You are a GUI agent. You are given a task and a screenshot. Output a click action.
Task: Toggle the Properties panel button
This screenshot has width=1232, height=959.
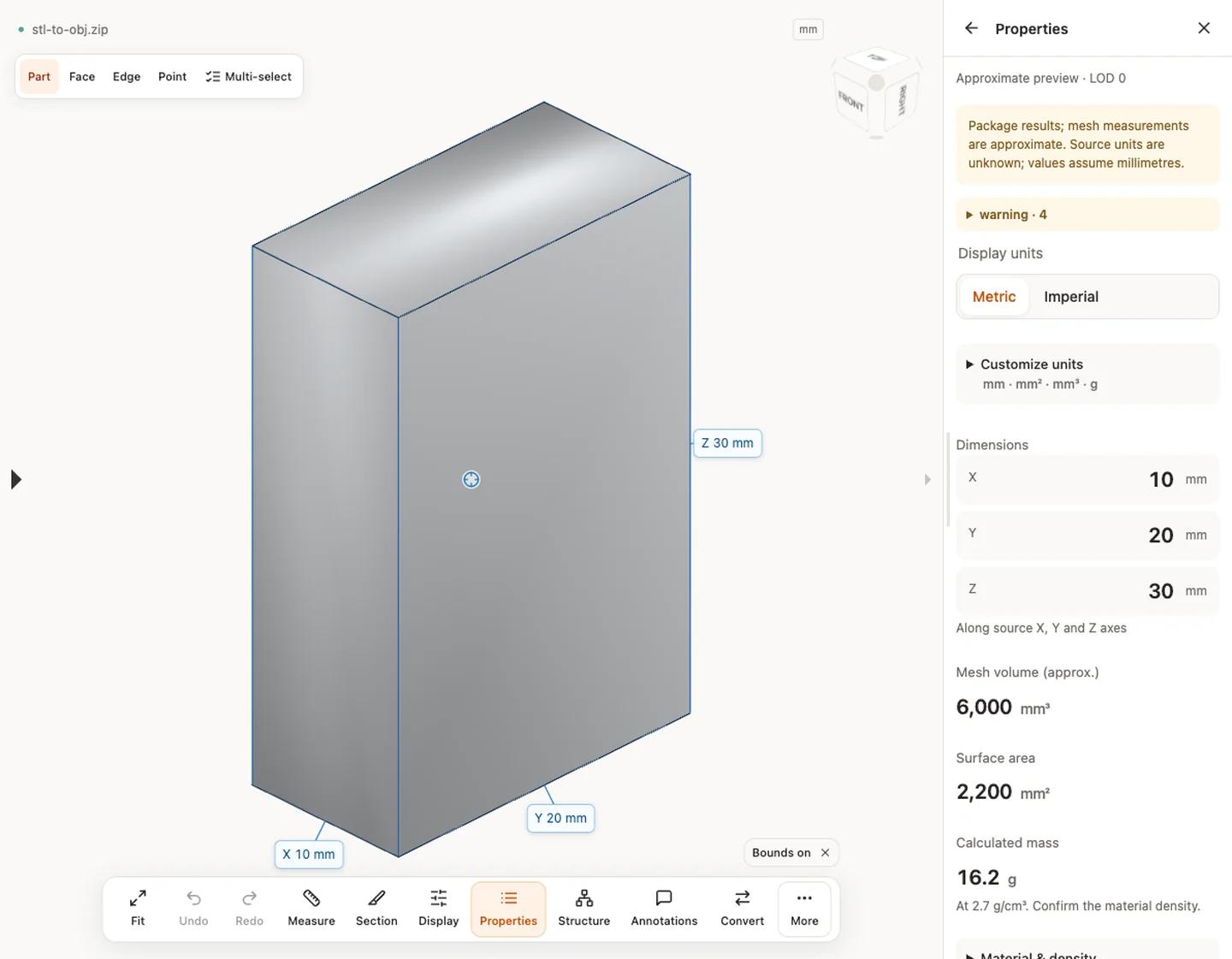point(508,909)
